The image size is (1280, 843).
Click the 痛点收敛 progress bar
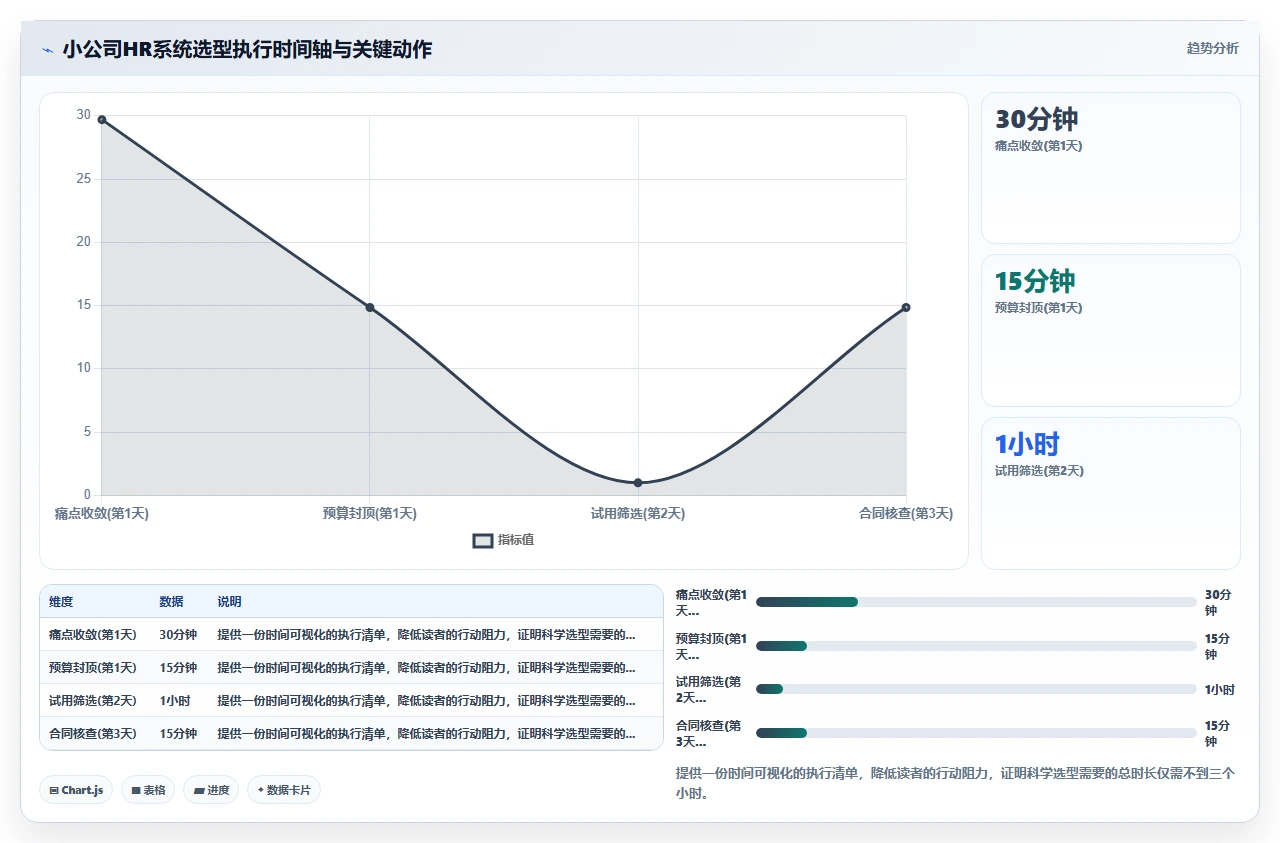[976, 602]
